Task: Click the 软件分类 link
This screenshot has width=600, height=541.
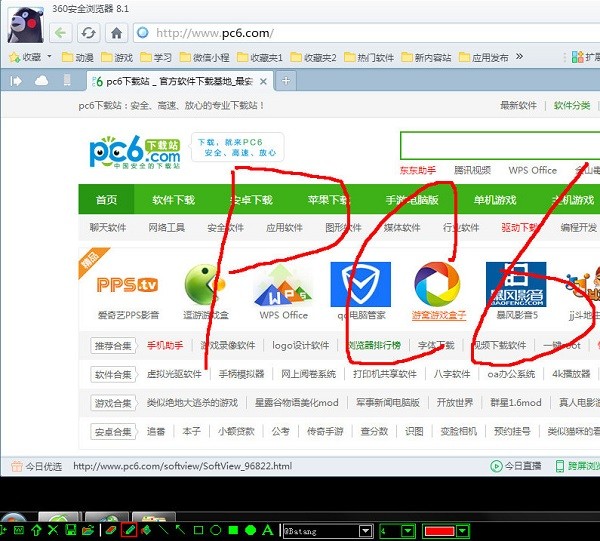Action: coord(572,105)
